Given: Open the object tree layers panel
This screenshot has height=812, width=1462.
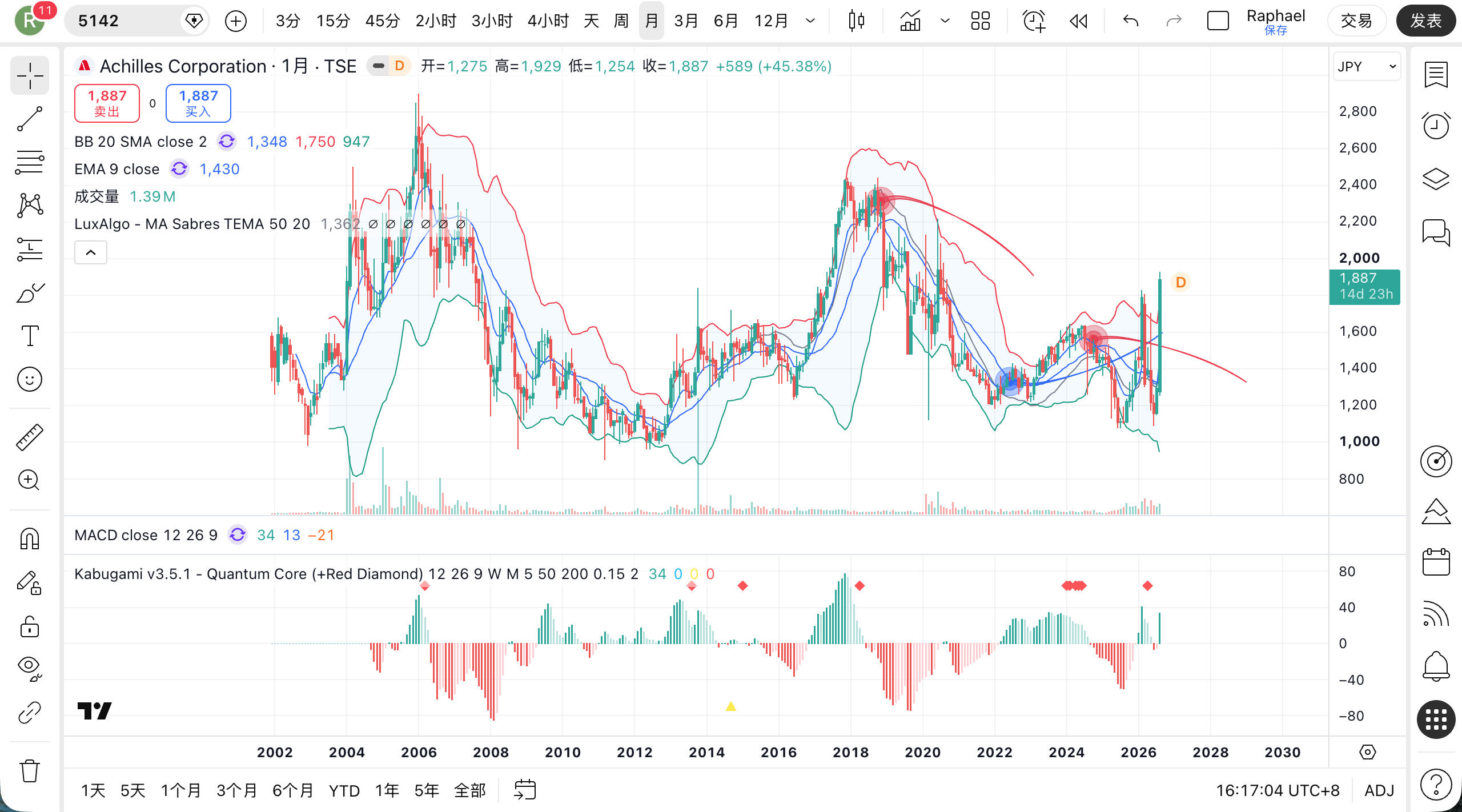Looking at the screenshot, I should tap(1436, 179).
